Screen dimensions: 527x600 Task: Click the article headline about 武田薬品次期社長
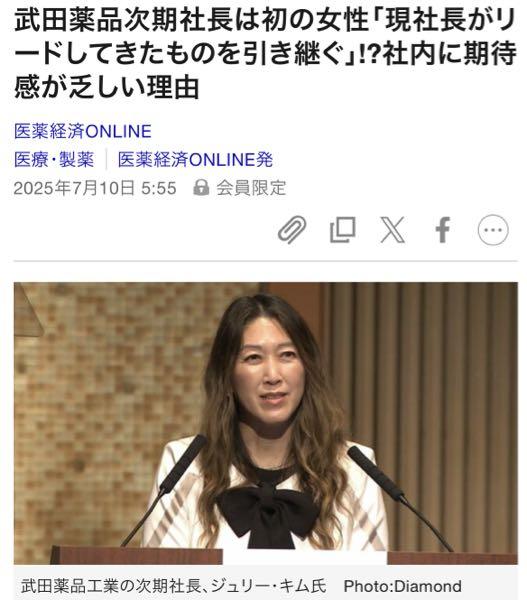click(265, 54)
